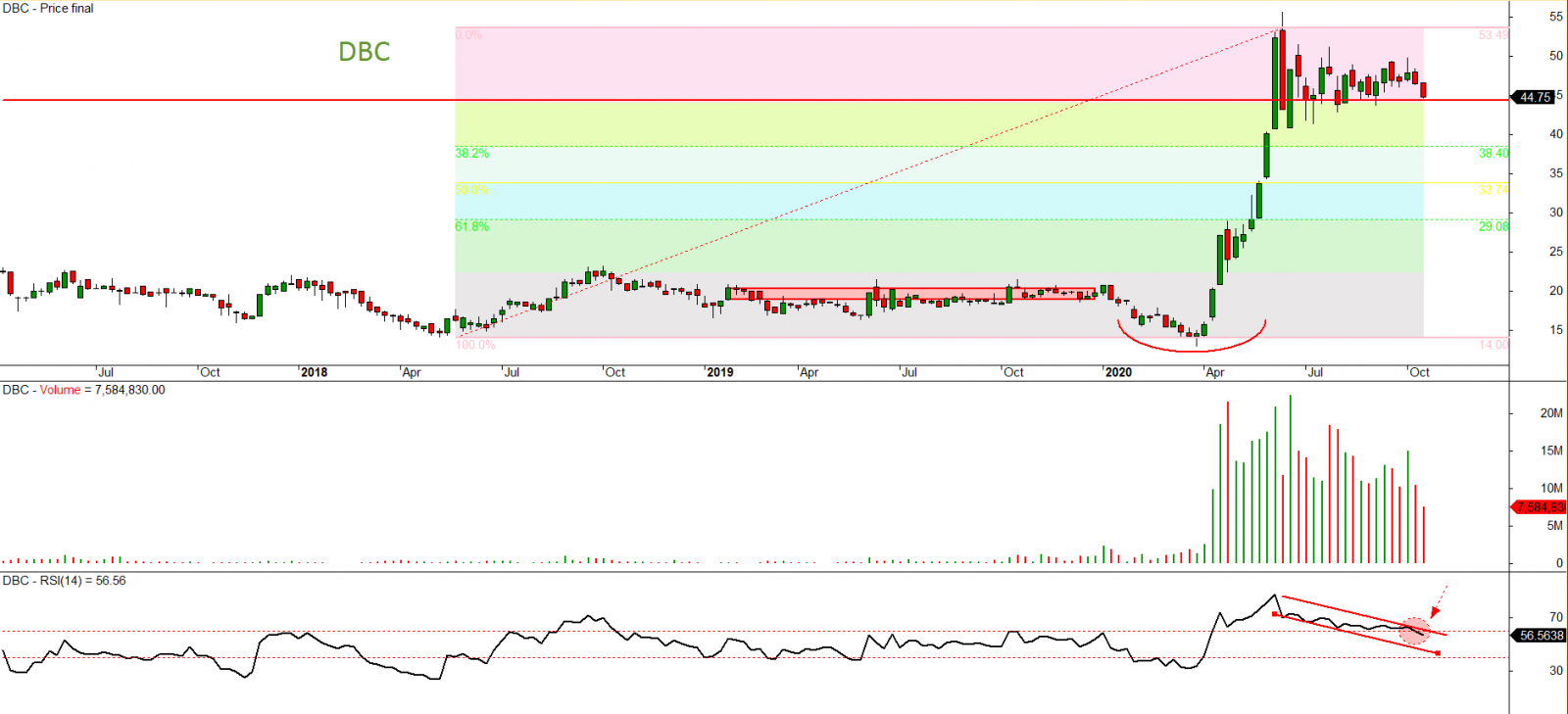Image resolution: width=1568 pixels, height=714 pixels.
Task: Select the 0.0% Fibonacci level label
Action: (468, 35)
